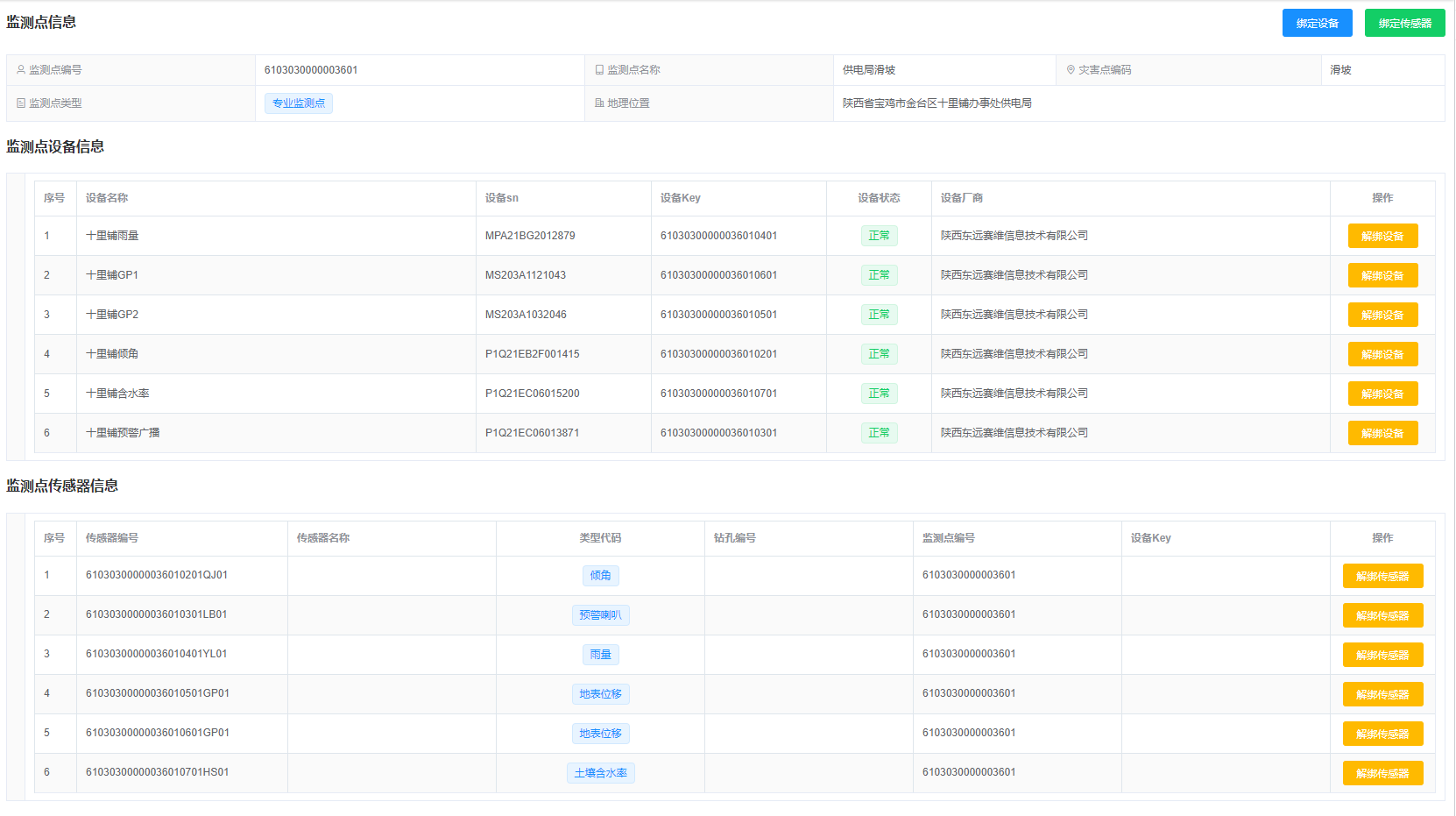Click the 倾角 type tag
This screenshot has height=816, width=1456.
[x=600, y=576]
